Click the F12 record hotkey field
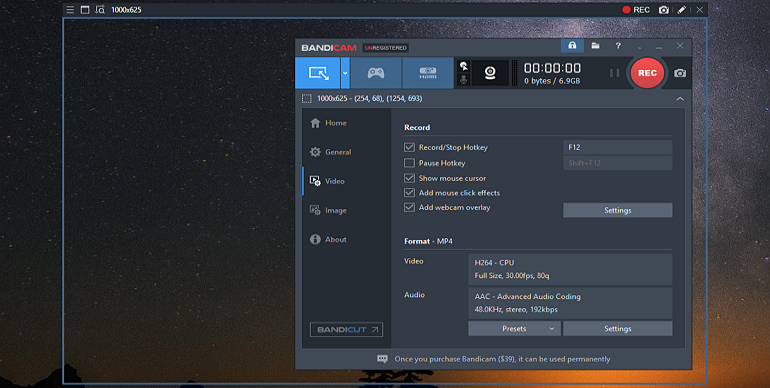The image size is (770, 388). (x=617, y=147)
